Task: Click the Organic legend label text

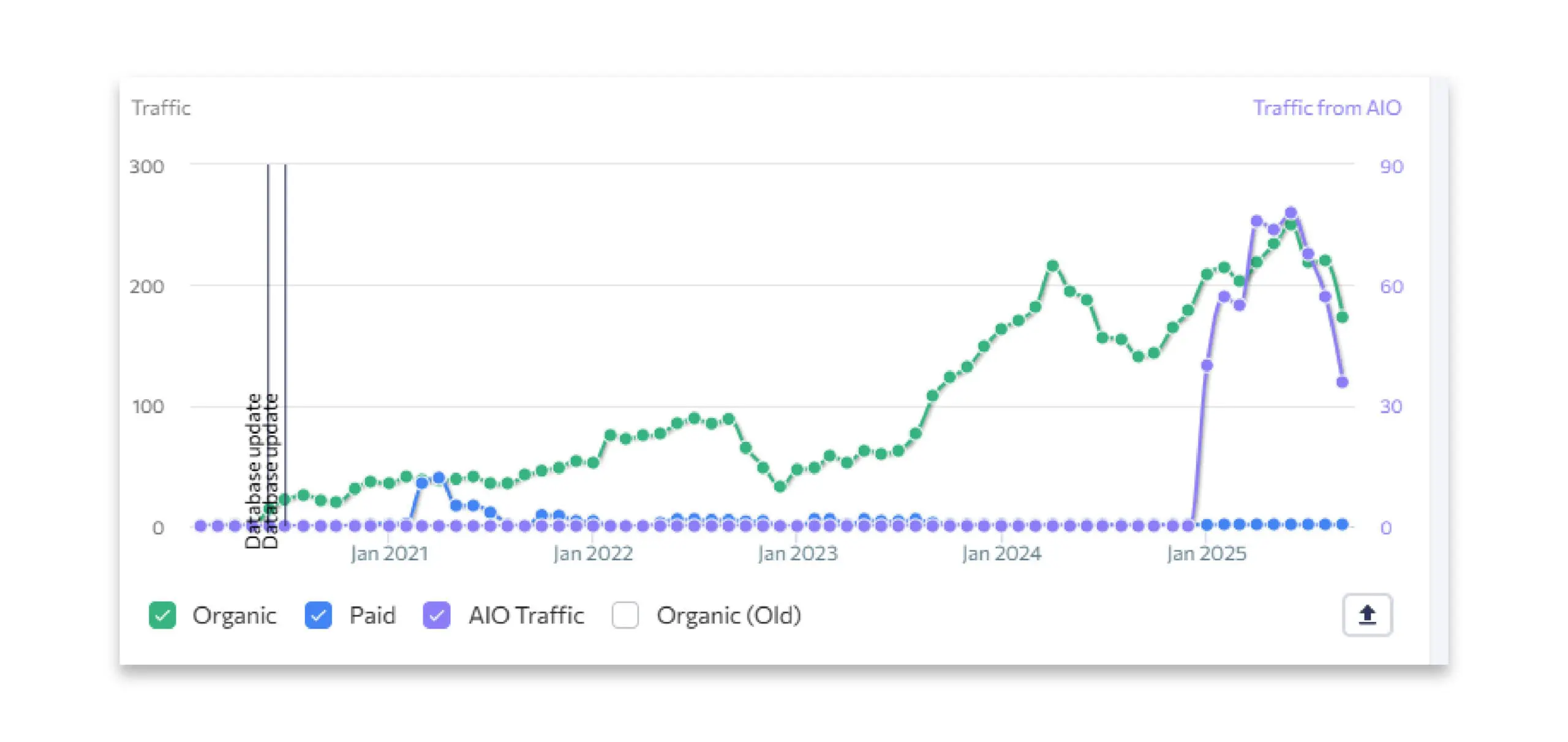Action: point(234,615)
